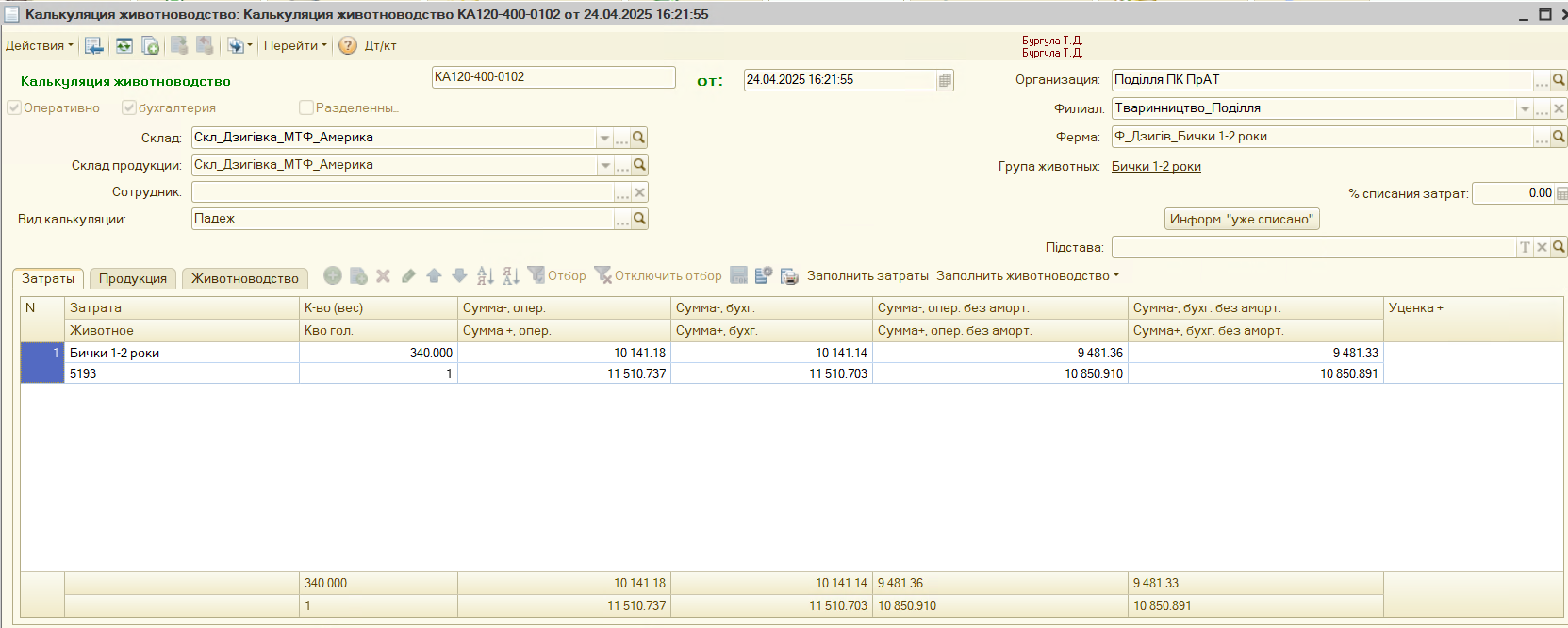Search Склад продукции with magnifier icon
Screen dimensions: 1568x628
[x=639, y=165]
